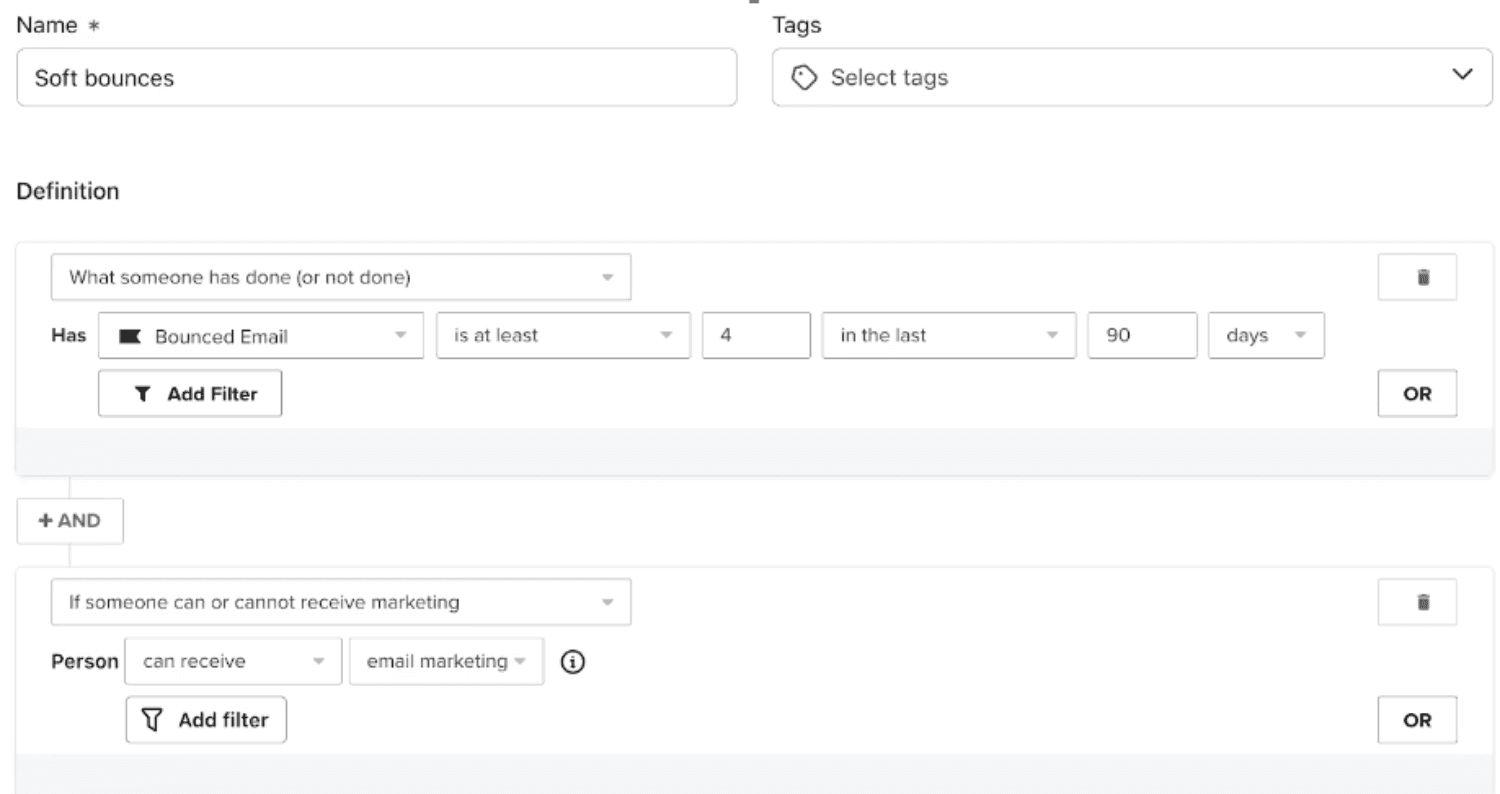Click OR in the Bounced Email condition
This screenshot has height=794, width=1500.
point(1417,394)
